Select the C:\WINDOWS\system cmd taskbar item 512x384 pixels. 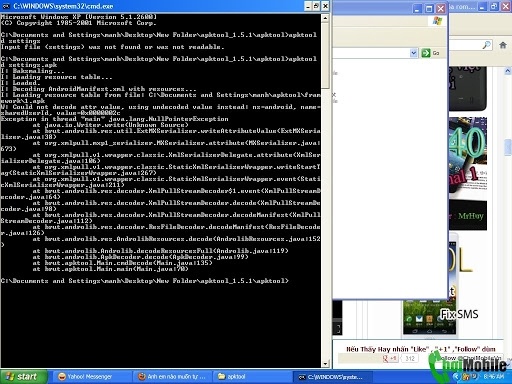click(332, 377)
